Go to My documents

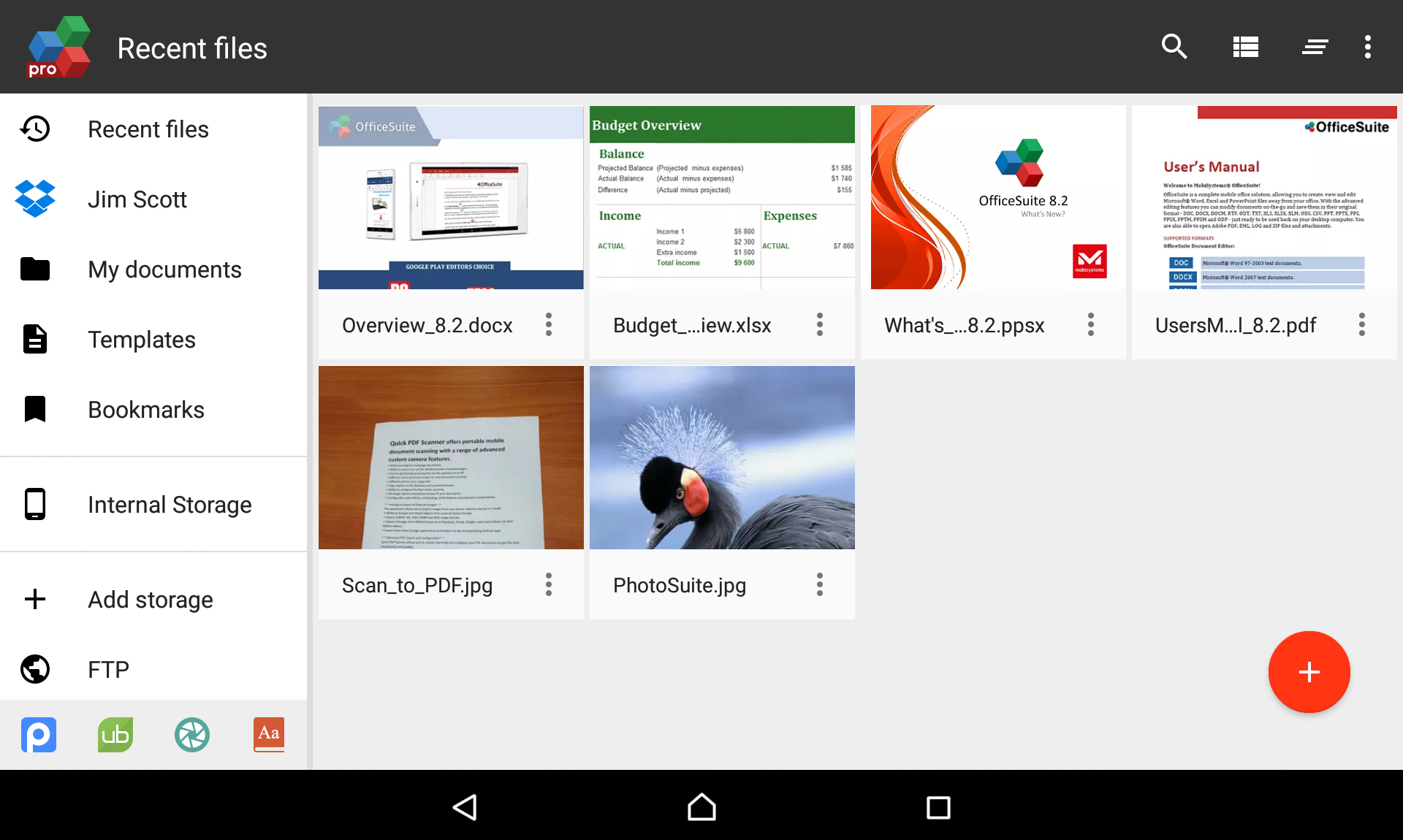[153, 270]
